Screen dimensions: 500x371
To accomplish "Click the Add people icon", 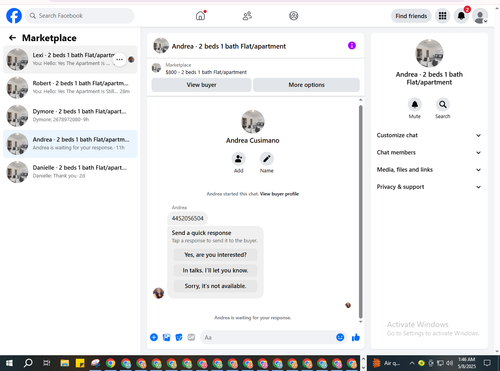I will 238,159.
